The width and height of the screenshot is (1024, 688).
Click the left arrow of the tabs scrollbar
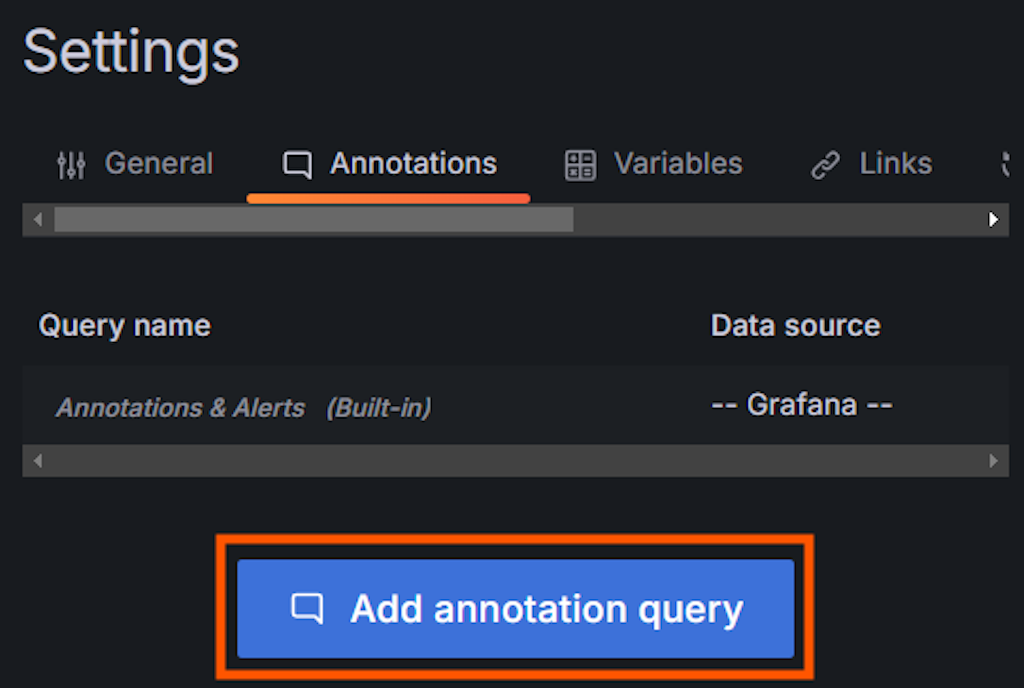pyautogui.click(x=38, y=220)
